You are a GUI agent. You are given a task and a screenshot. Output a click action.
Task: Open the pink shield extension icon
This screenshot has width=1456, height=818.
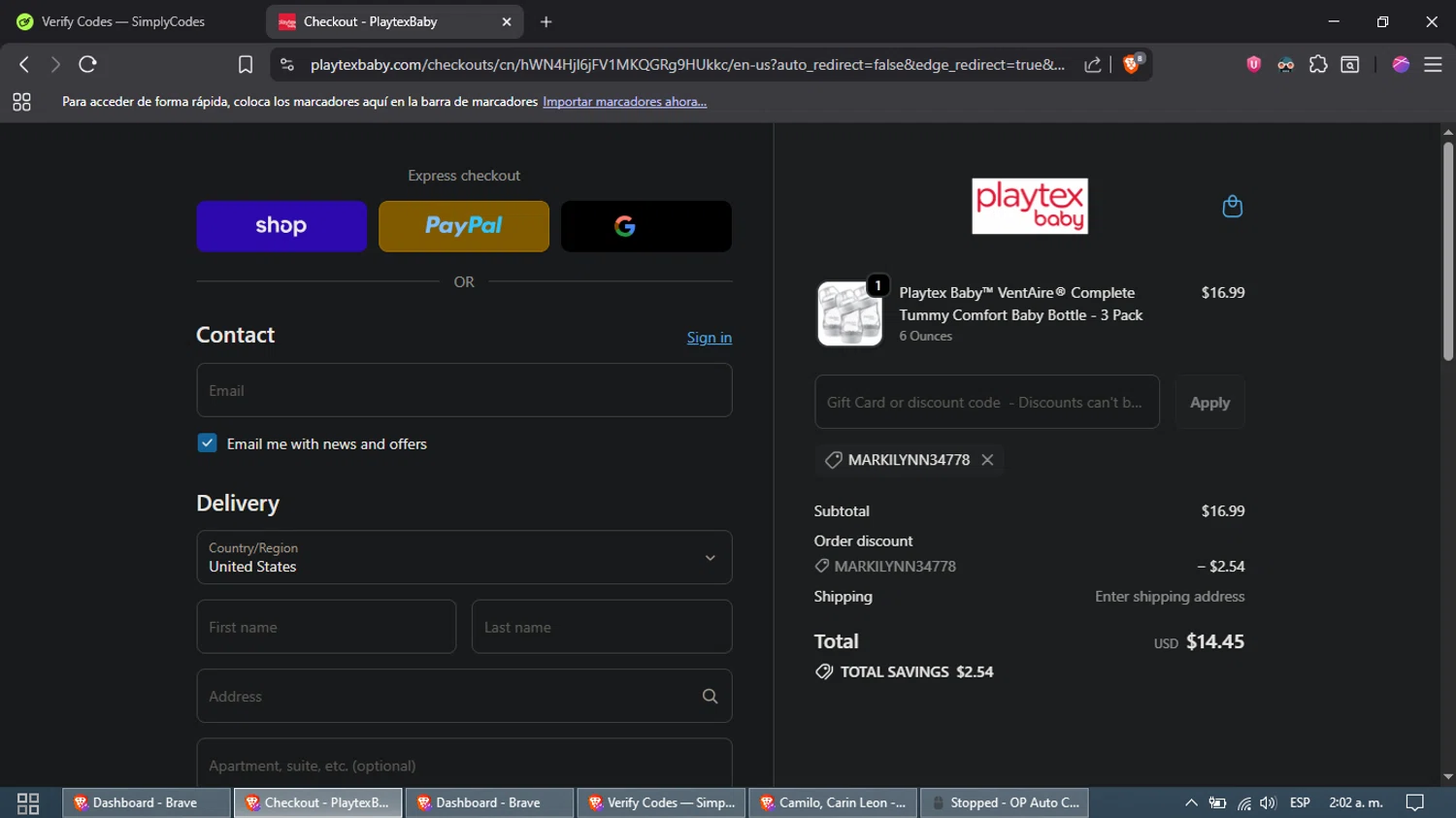point(1253,64)
